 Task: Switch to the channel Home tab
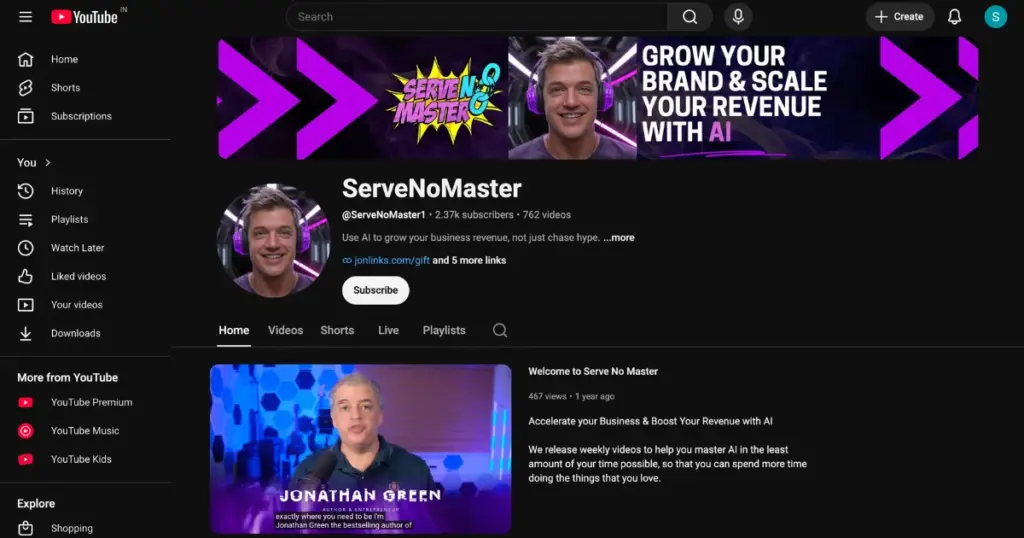pyautogui.click(x=234, y=330)
